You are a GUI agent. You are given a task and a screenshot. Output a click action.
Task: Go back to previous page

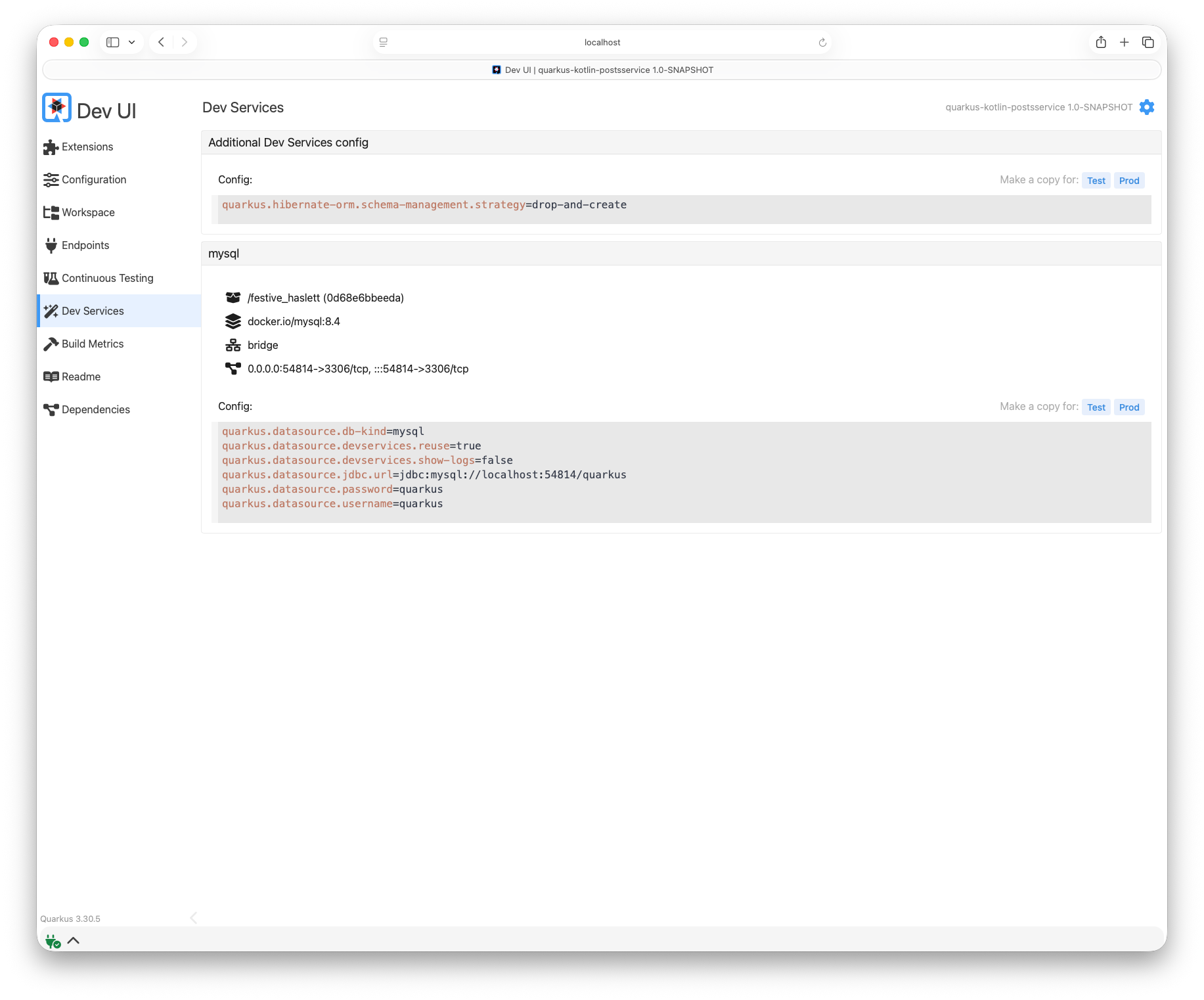click(162, 42)
